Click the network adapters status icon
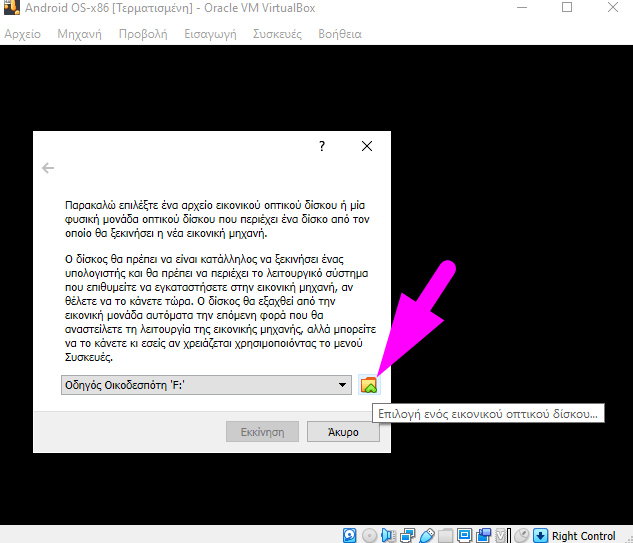This screenshot has width=633, height=543. (407, 536)
